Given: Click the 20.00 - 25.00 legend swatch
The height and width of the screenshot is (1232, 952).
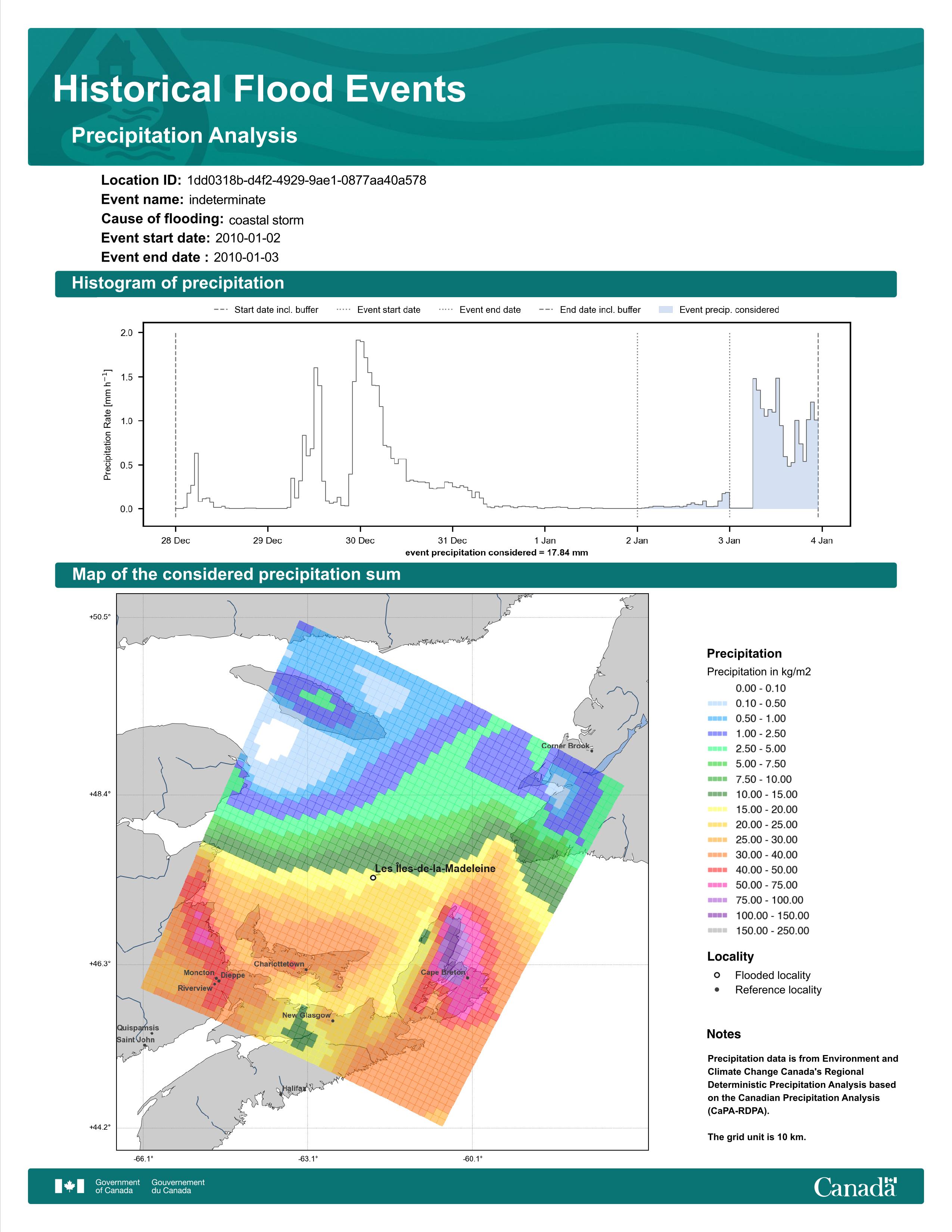Looking at the screenshot, I should [x=717, y=825].
